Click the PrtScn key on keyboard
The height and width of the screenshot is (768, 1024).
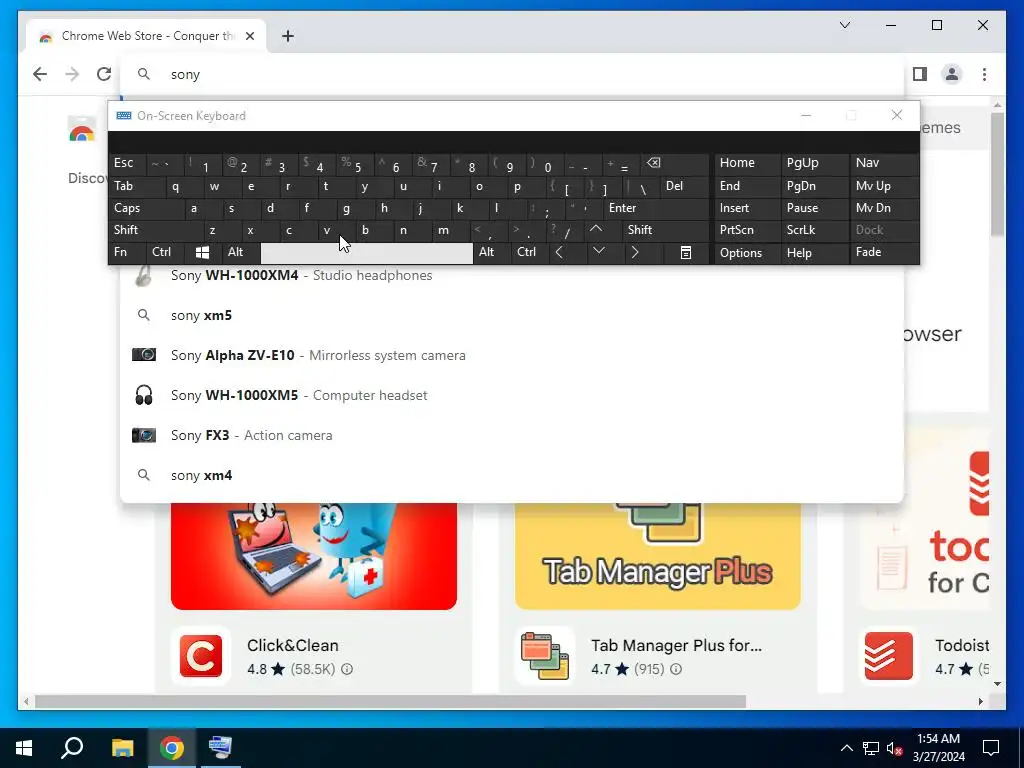coord(747,230)
